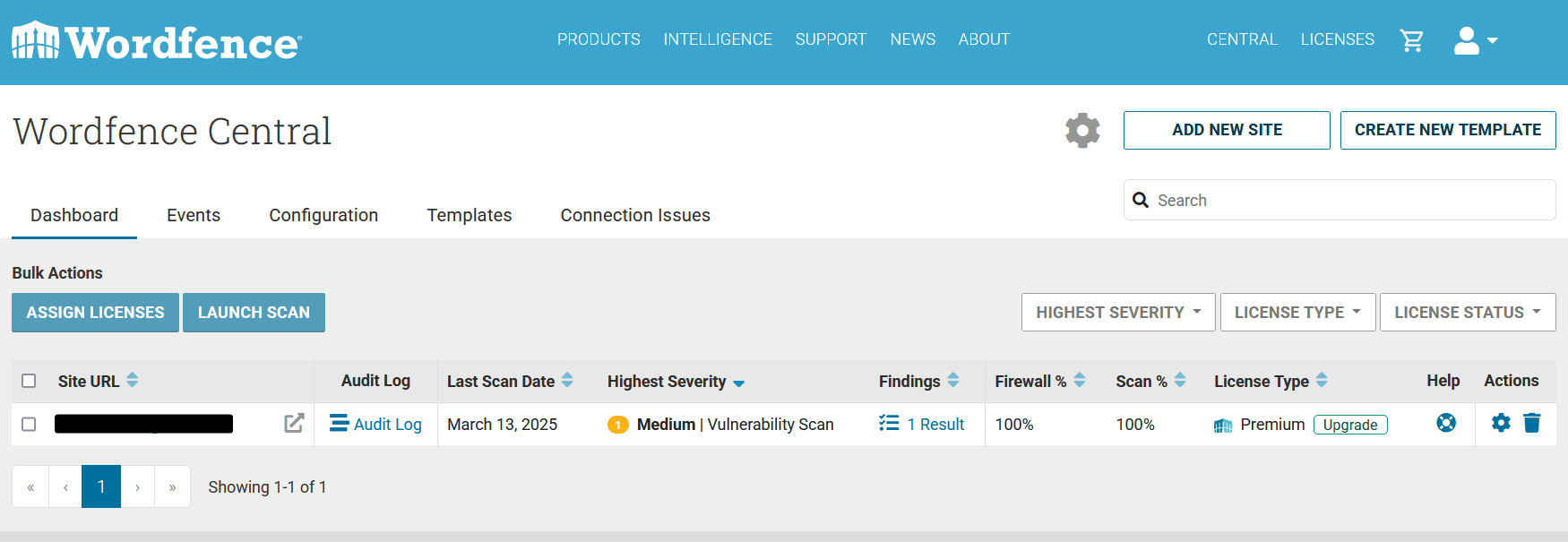Viewport: 1568px width, 542px height.
Task: Open the 1 Result findings link
Action: (935, 424)
